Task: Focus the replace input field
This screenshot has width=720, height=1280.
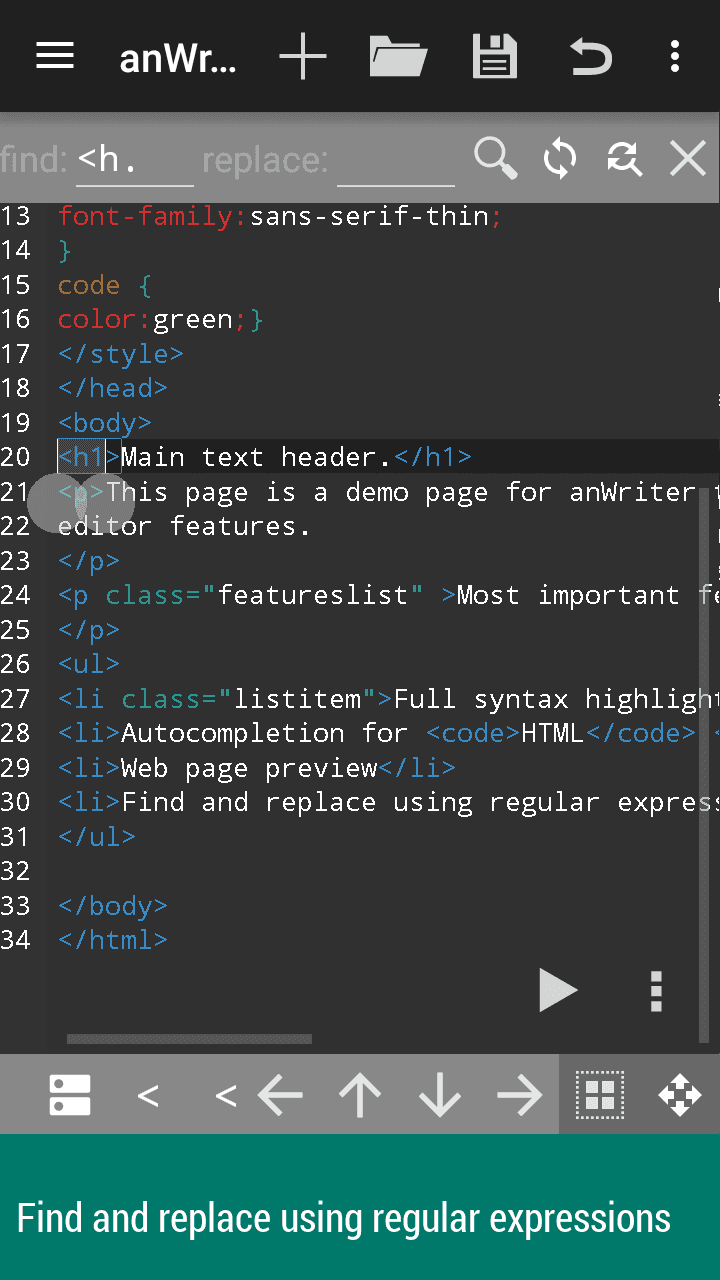Action: click(x=395, y=160)
